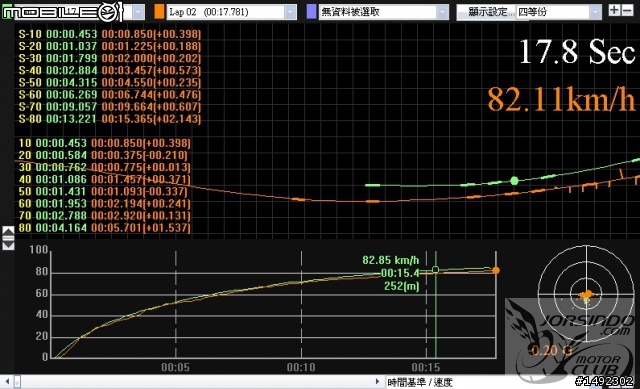Click the S-40 00:02.884 row
The image size is (640, 389).
pyautogui.click(x=110, y=71)
